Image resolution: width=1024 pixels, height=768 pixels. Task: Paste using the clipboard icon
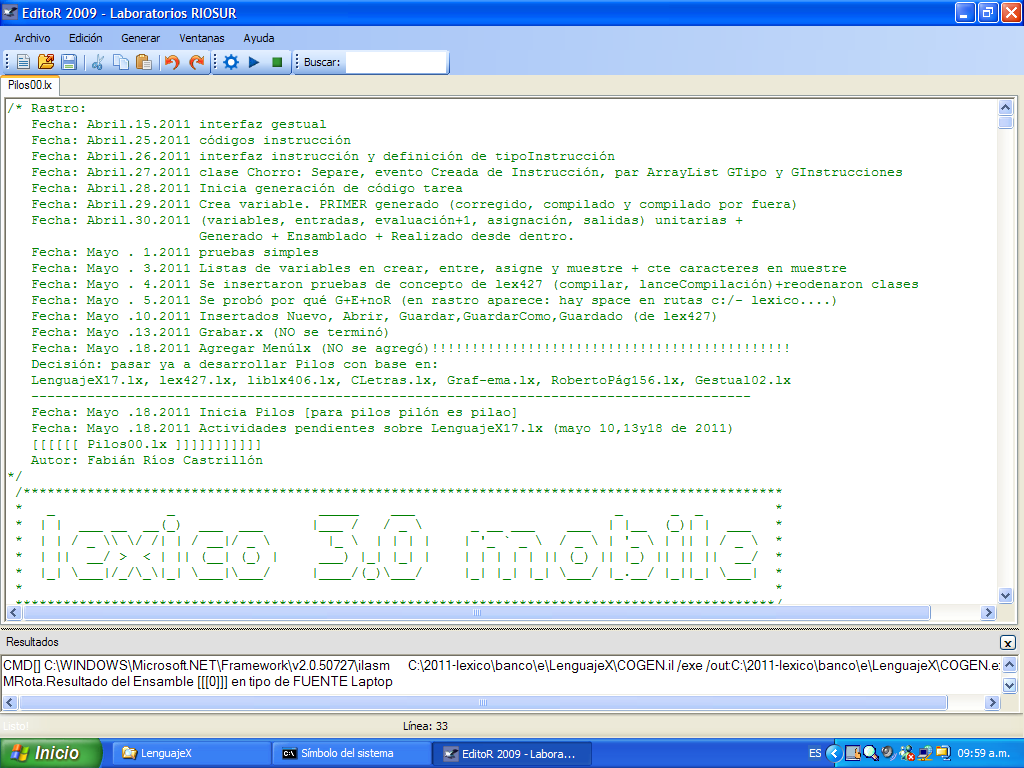143,62
